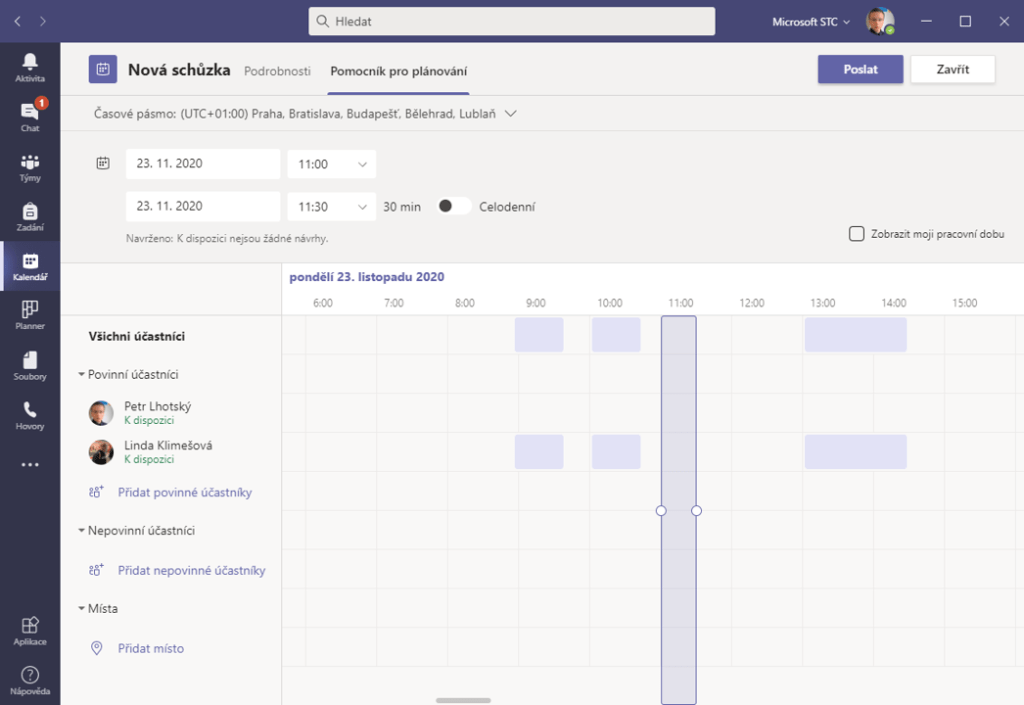This screenshot has width=1024, height=705.
Task: Toggle the Celodenní all-day switch
Action: (454, 206)
